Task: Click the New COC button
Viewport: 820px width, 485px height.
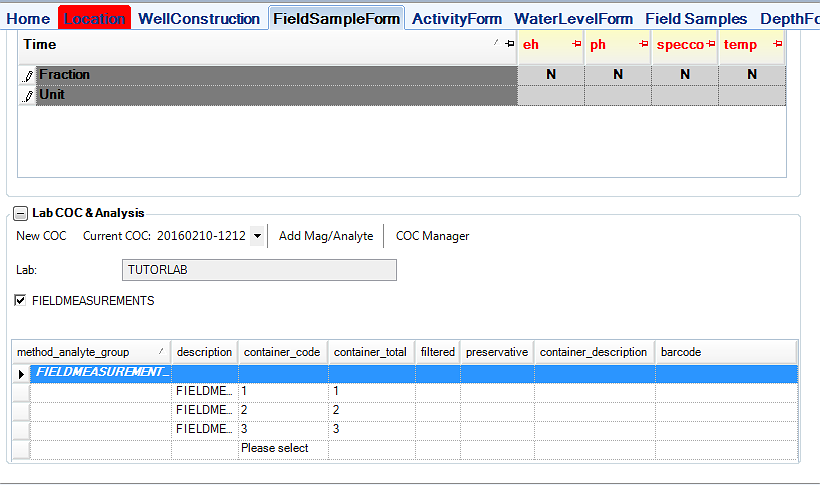Action: (x=41, y=236)
